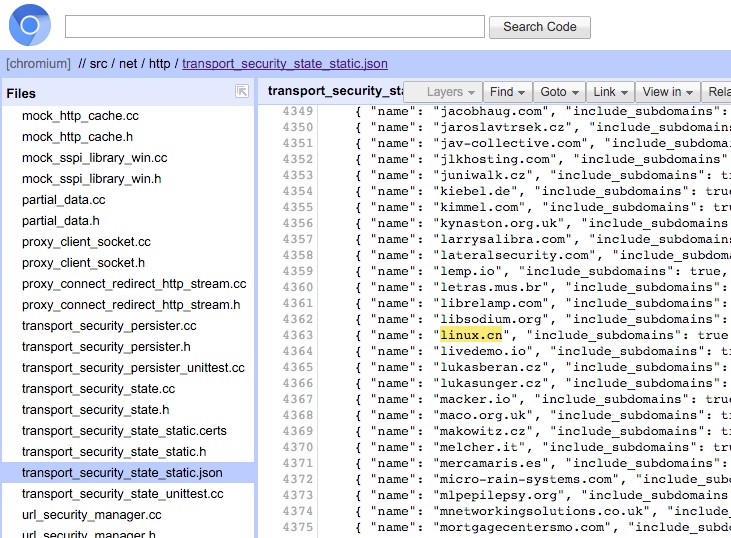This screenshot has width=731, height=538.
Task: Navigate to src breadcrumb
Action: pyautogui.click(x=100, y=64)
